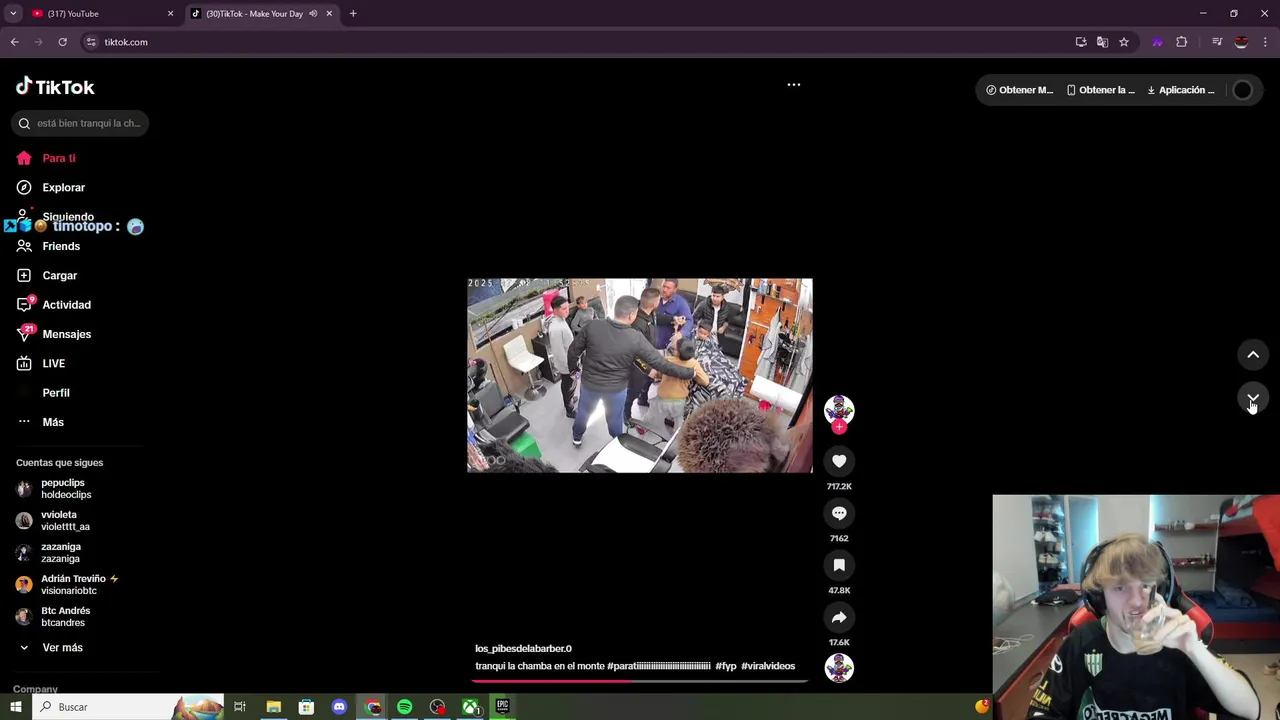1280x720 pixels.
Task: Install app icon in address bar
Action: coord(1081,42)
